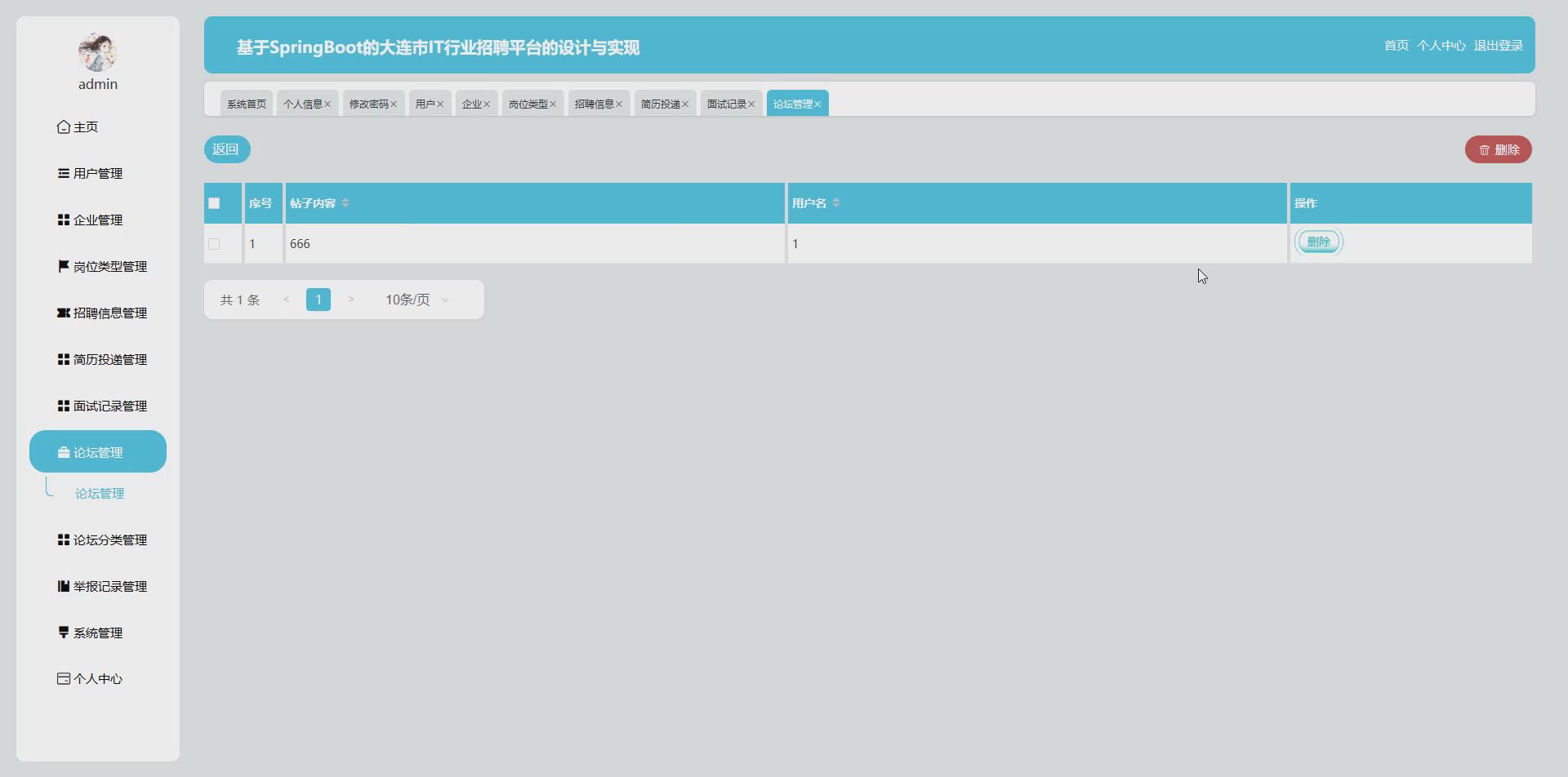
Task: Close the active 论坛管理 tab
Action: point(817,104)
